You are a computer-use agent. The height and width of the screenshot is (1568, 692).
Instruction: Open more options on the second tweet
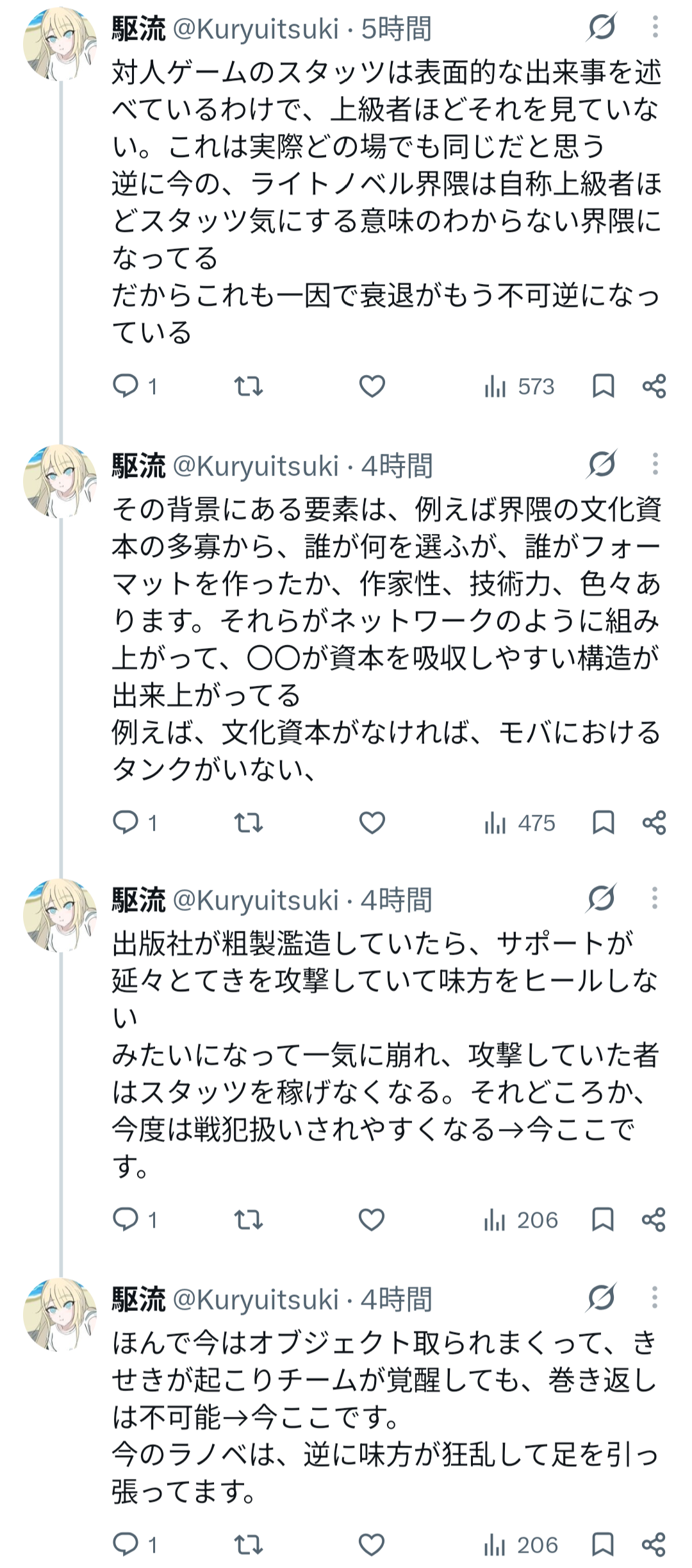point(655,464)
